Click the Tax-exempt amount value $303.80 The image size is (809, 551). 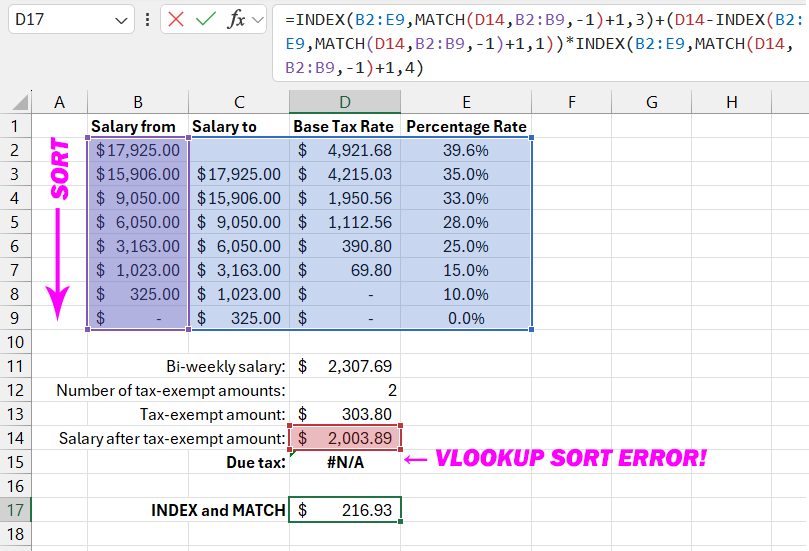(345, 414)
